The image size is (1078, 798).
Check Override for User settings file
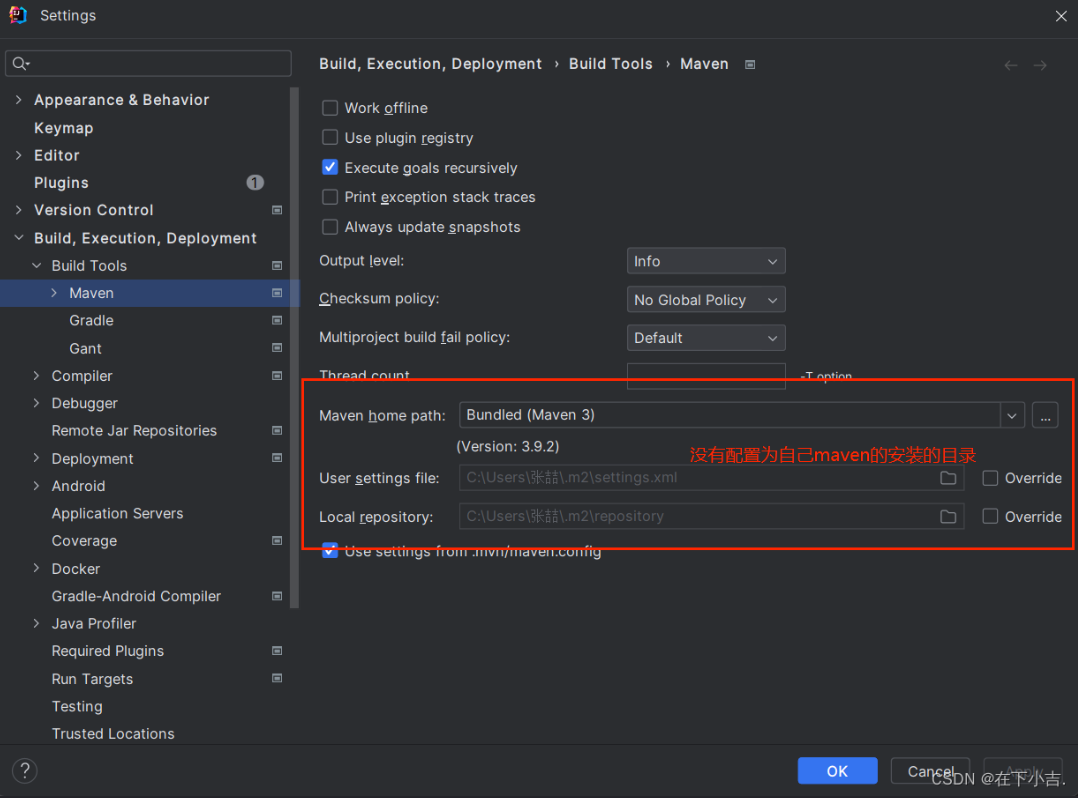pos(990,478)
